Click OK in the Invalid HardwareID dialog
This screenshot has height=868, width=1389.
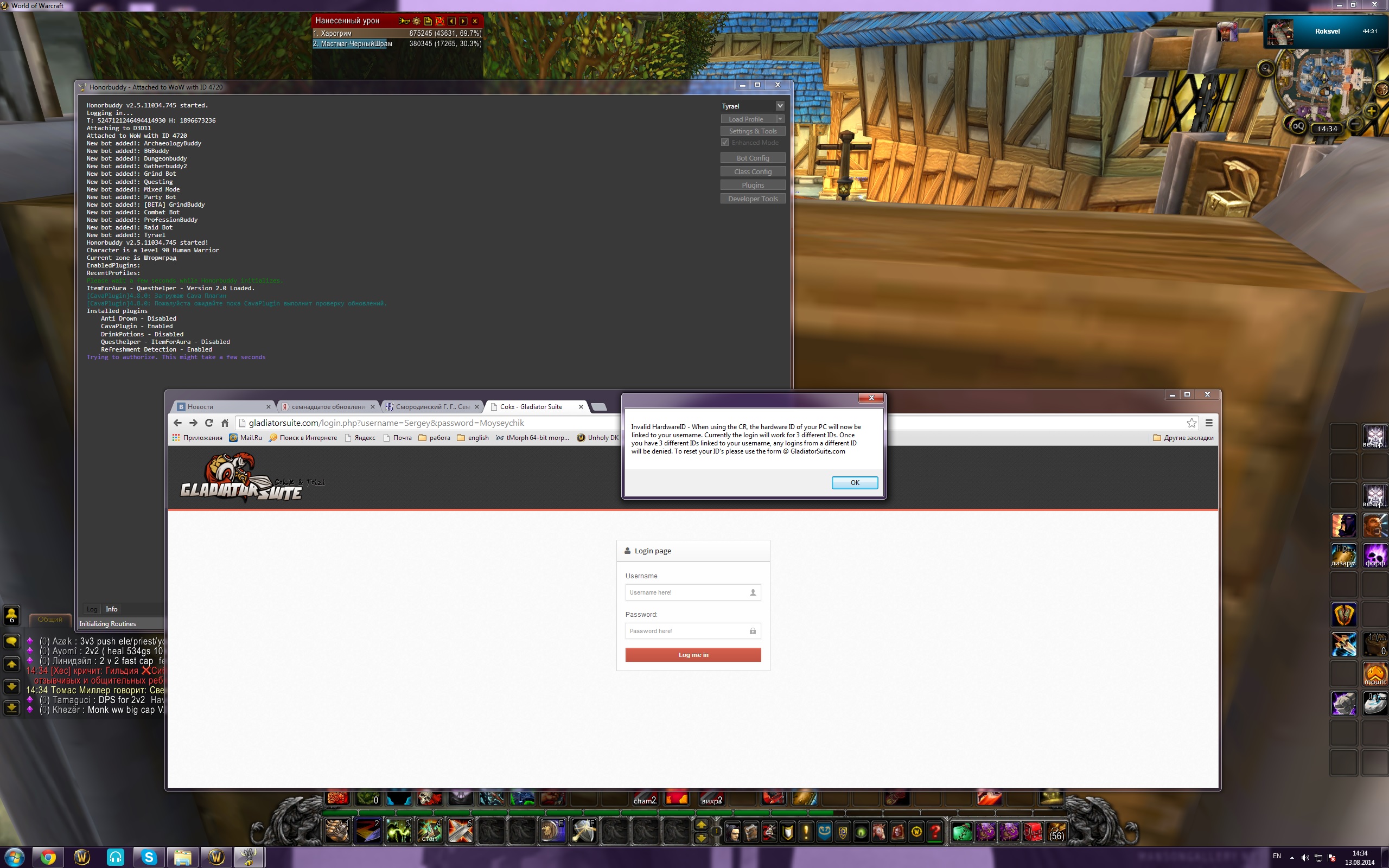tap(854, 483)
